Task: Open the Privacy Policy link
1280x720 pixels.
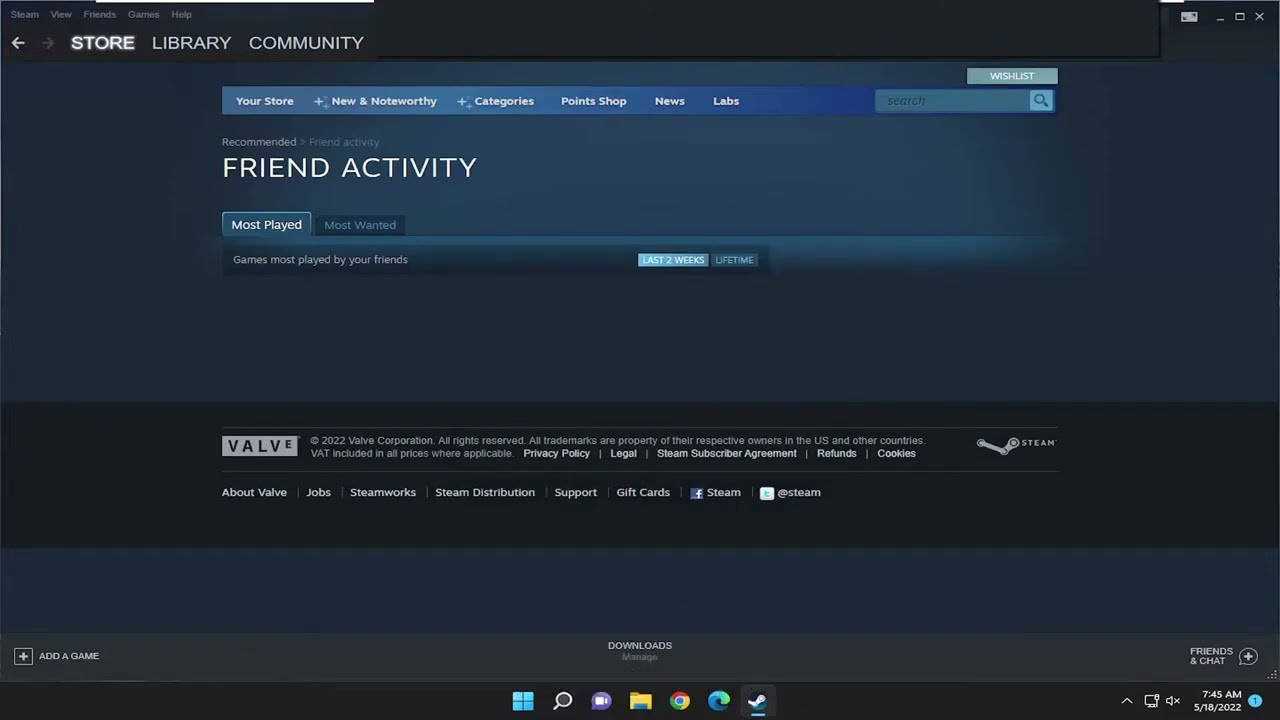Action: [x=556, y=453]
